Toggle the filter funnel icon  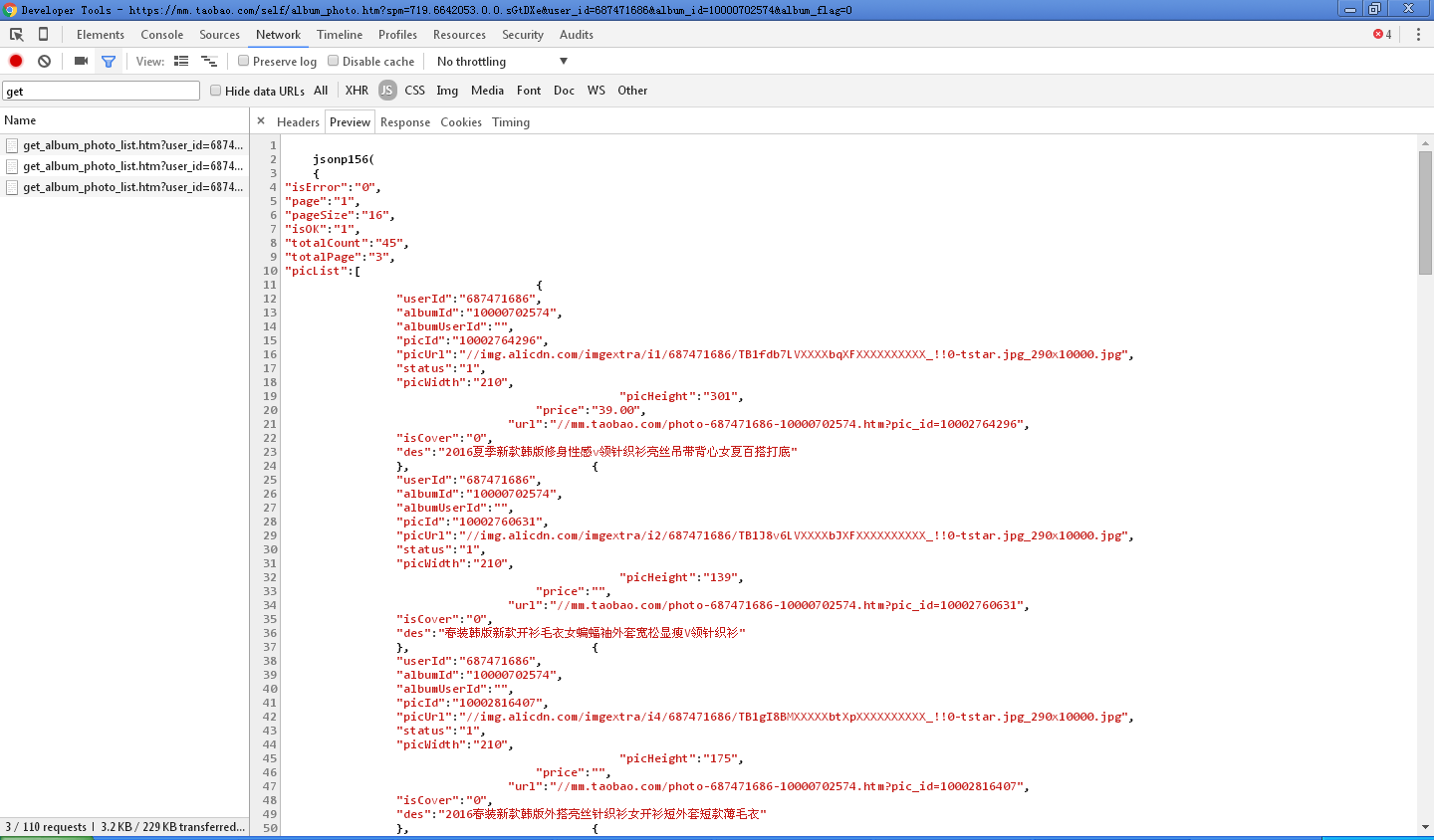(109, 61)
